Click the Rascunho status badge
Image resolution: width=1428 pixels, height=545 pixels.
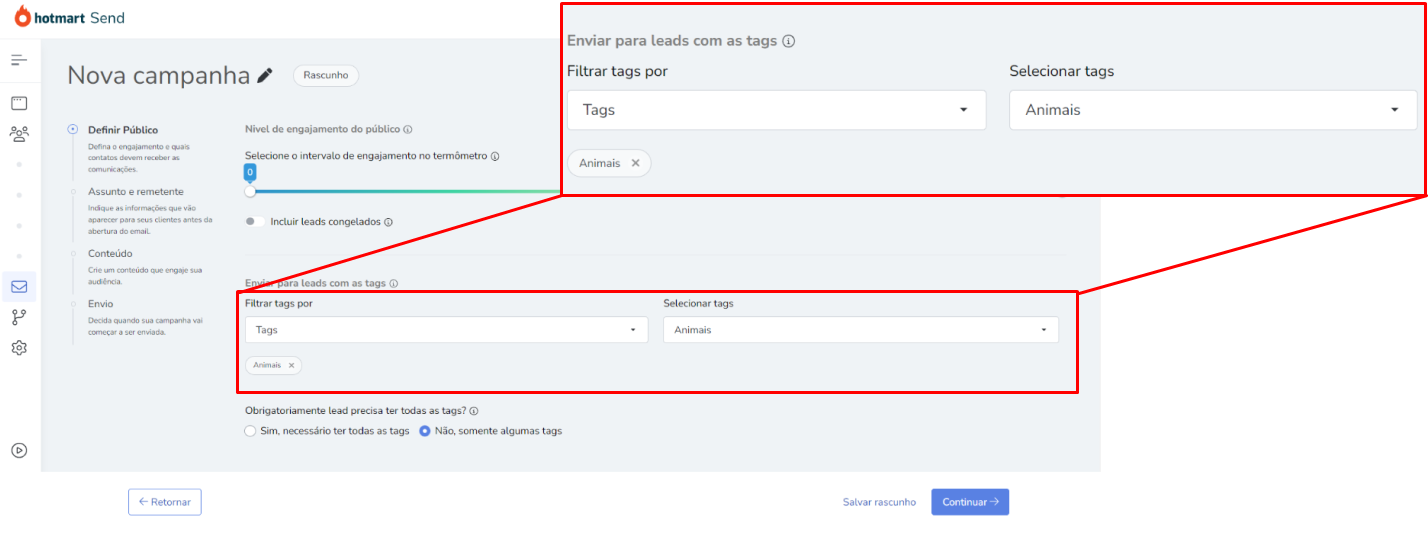pos(325,75)
